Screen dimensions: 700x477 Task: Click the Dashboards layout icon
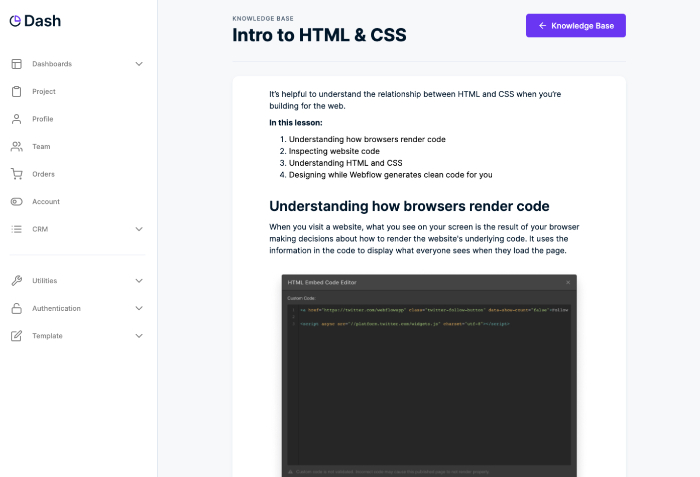click(x=17, y=64)
